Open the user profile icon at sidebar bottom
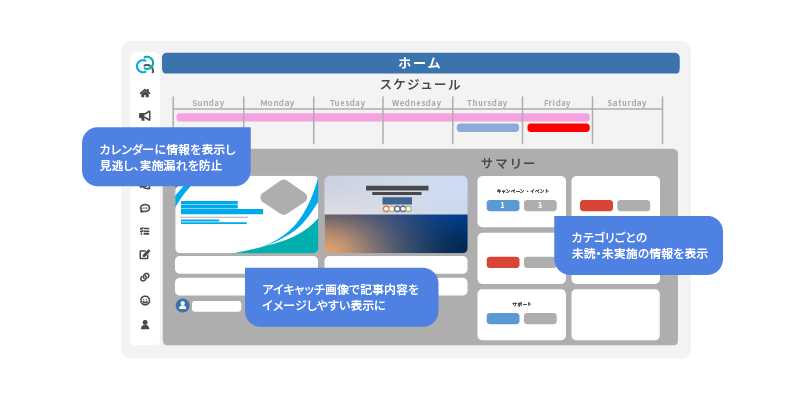This screenshot has width=800, height=400. (x=145, y=324)
